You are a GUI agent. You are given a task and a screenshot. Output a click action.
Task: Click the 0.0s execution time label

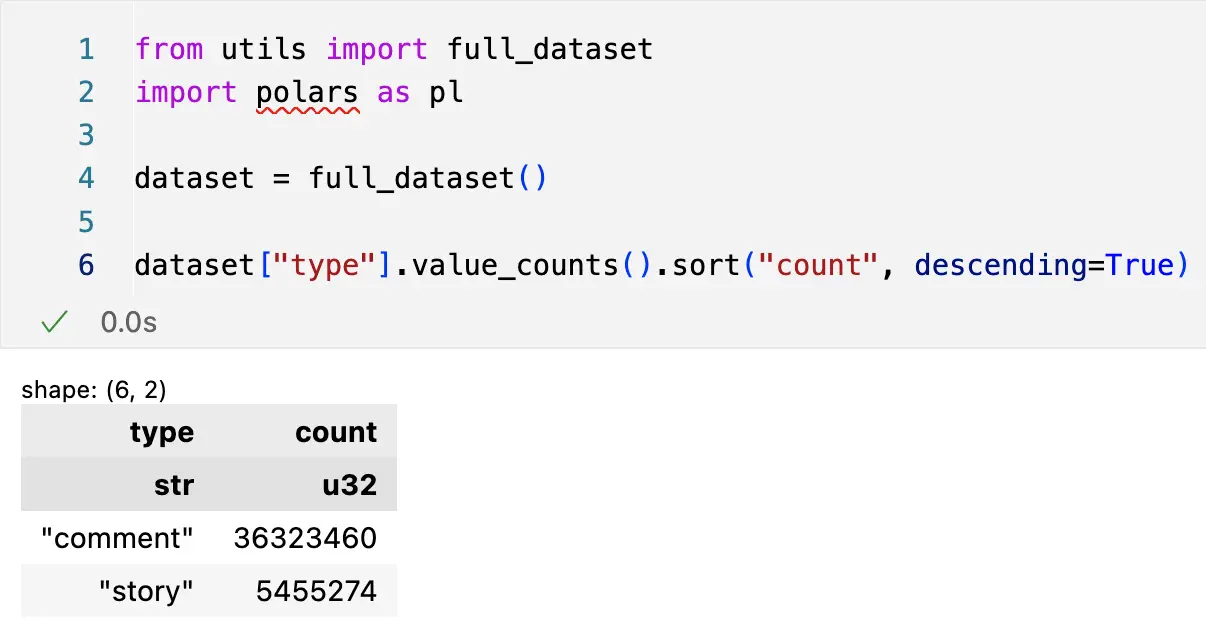(129, 323)
